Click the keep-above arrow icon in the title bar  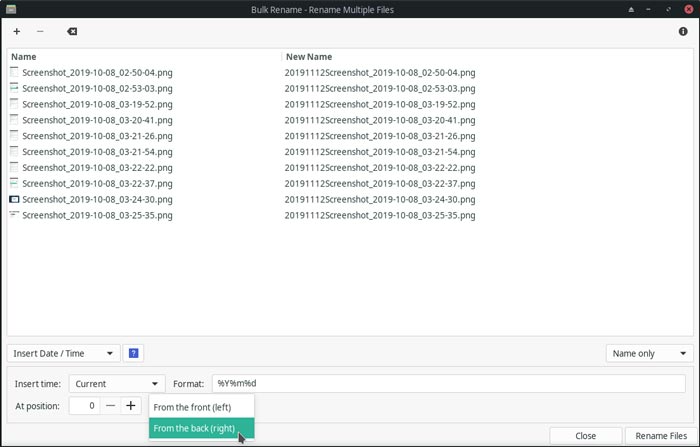pos(631,9)
